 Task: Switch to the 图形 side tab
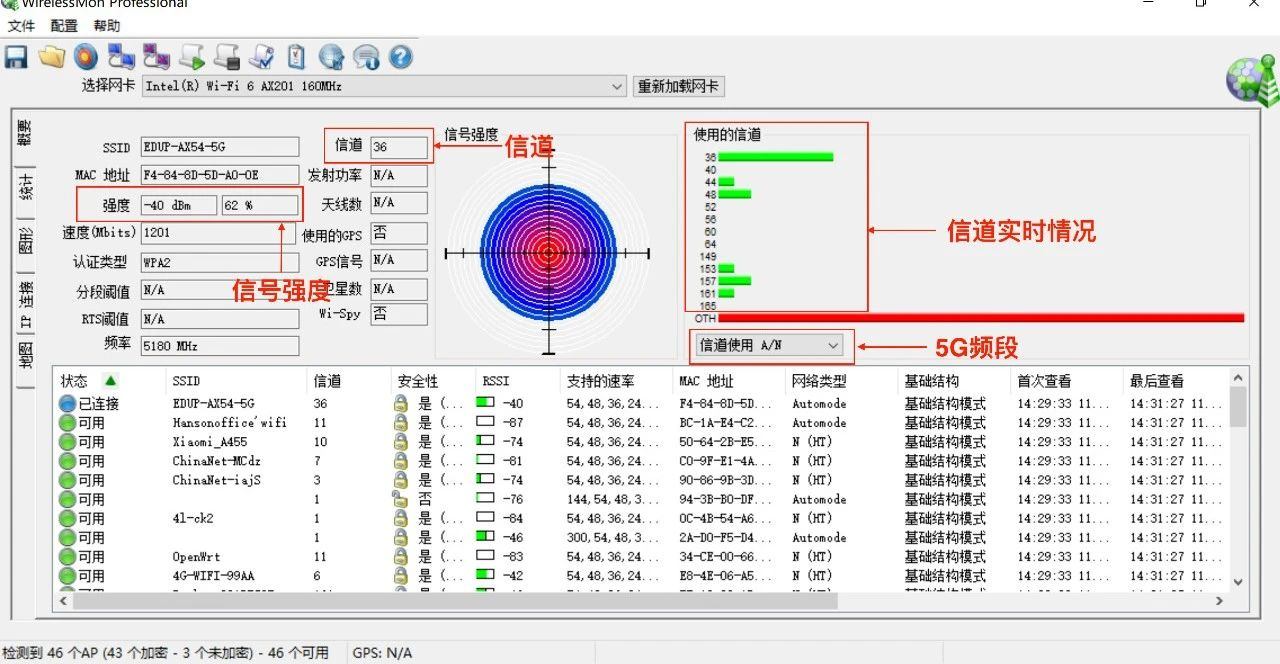click(25, 240)
